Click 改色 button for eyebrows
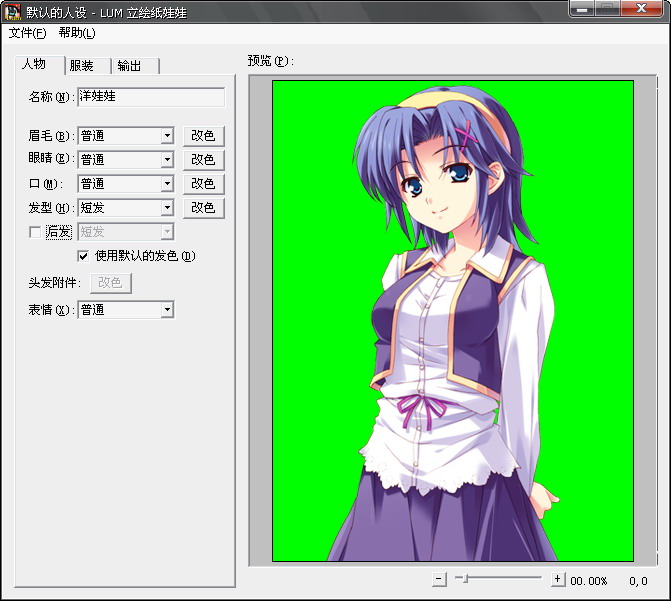This screenshot has width=671, height=601. 203,136
